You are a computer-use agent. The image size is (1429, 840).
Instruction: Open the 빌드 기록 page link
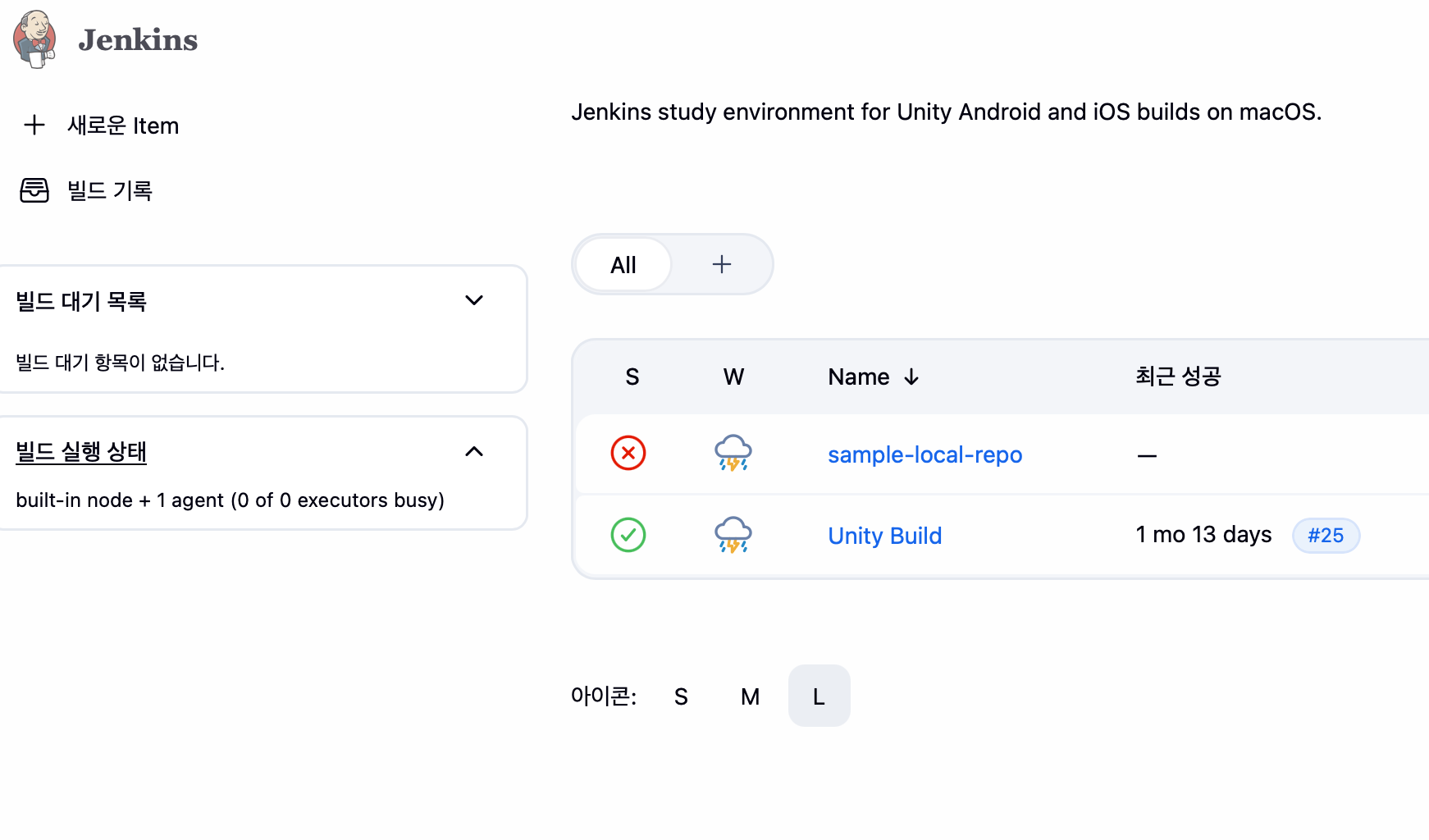(110, 190)
